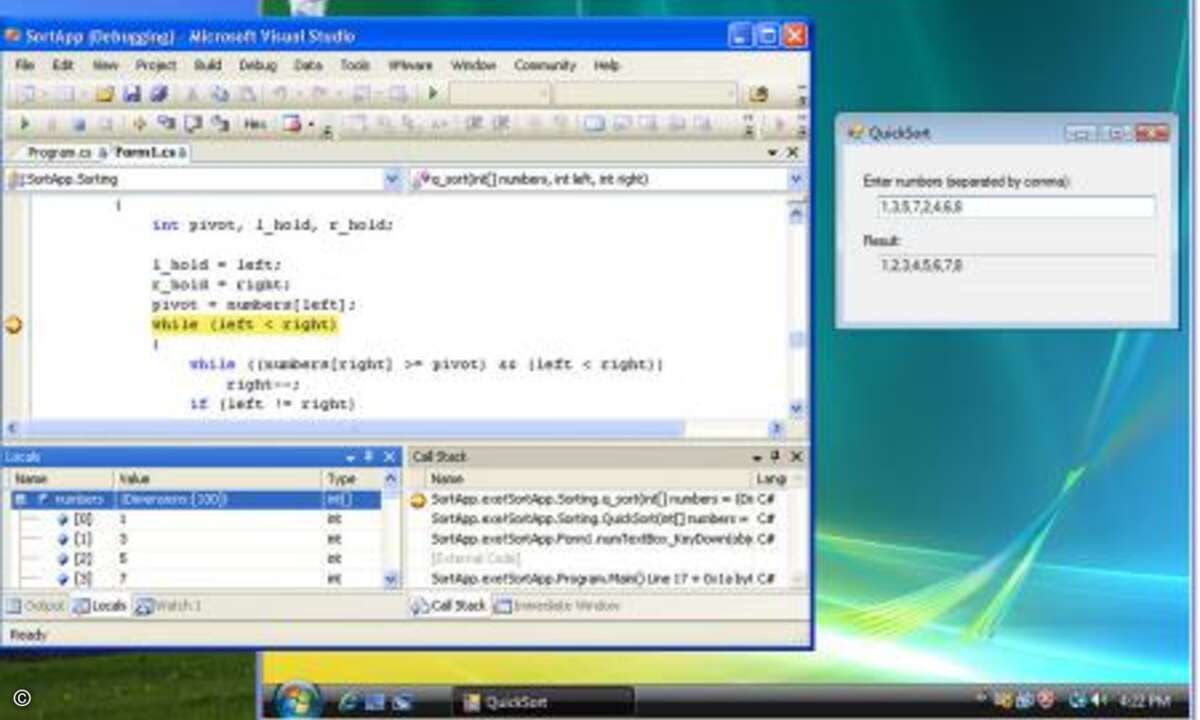Open the VMware menu
Screen dimensions: 1200x720
coord(410,65)
